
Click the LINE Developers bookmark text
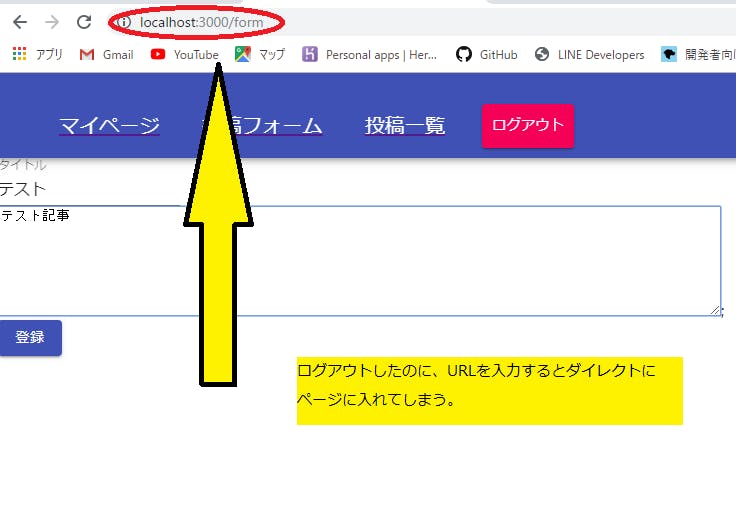point(601,55)
